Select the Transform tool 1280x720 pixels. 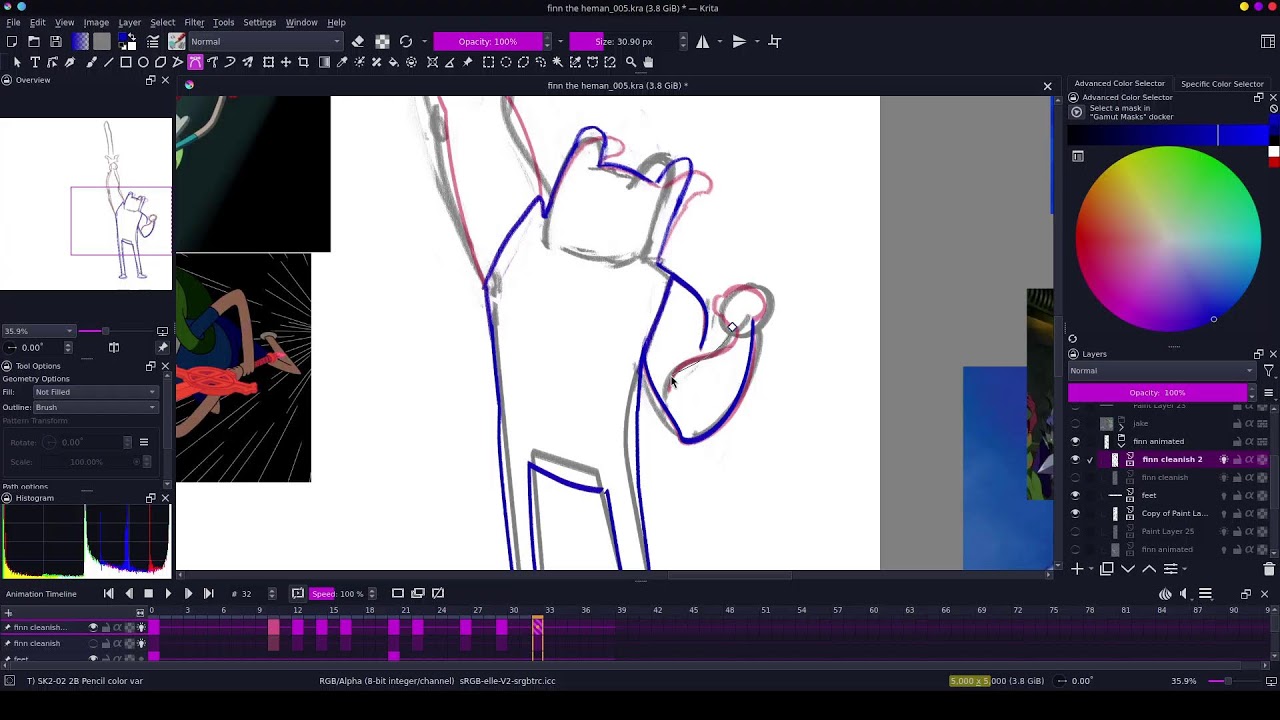point(268,62)
